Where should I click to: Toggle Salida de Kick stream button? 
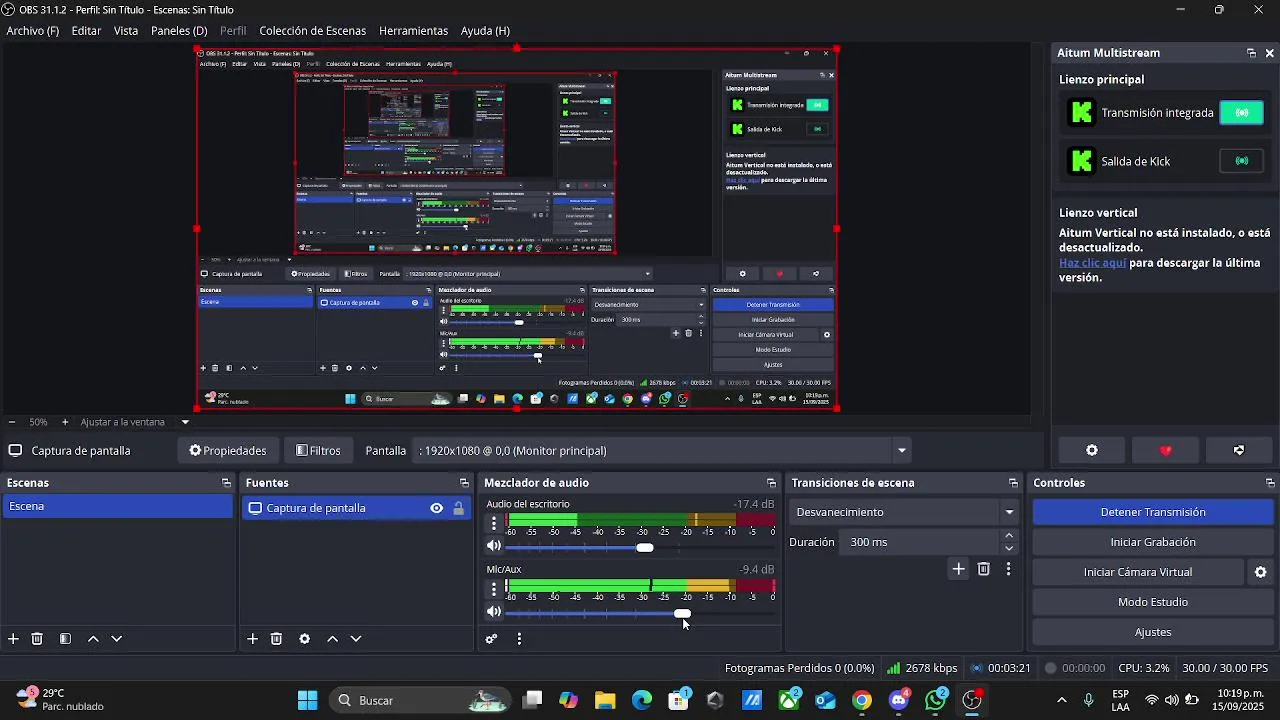pos(1242,161)
